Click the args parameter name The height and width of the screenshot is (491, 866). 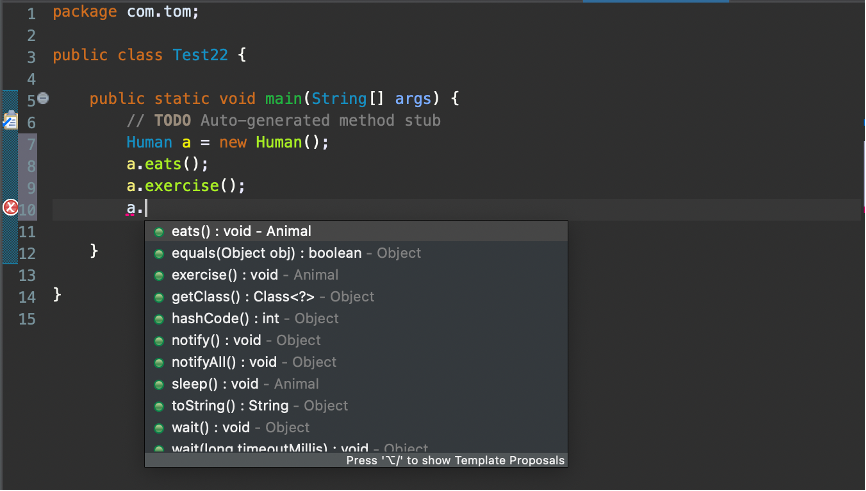coord(413,99)
